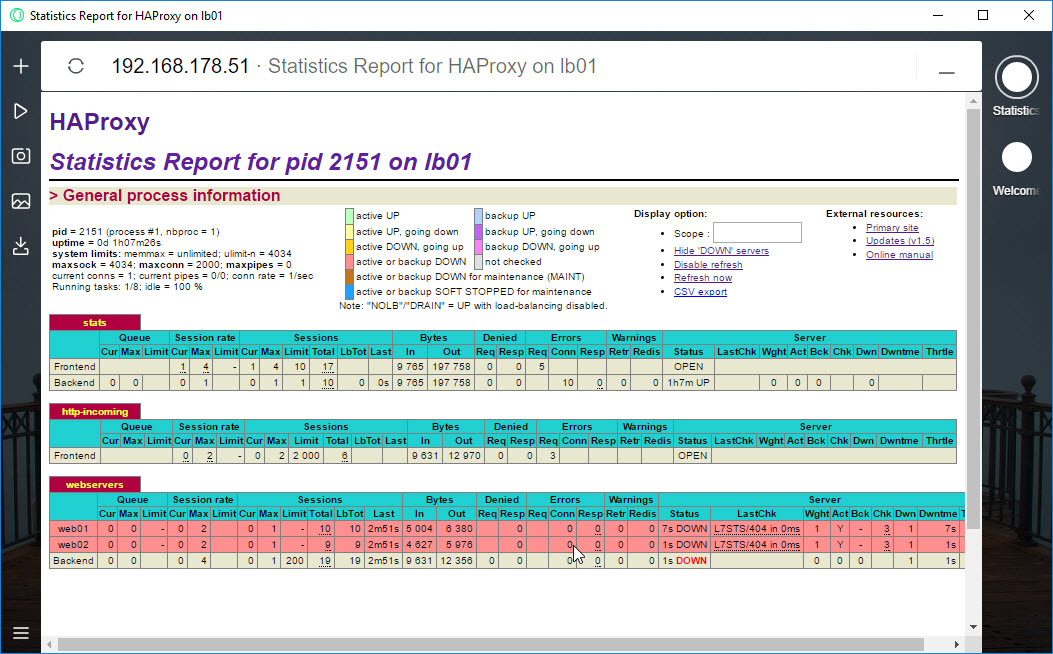Click the CSV export link
Screen dimensions: 1053x654
click(x=700, y=291)
